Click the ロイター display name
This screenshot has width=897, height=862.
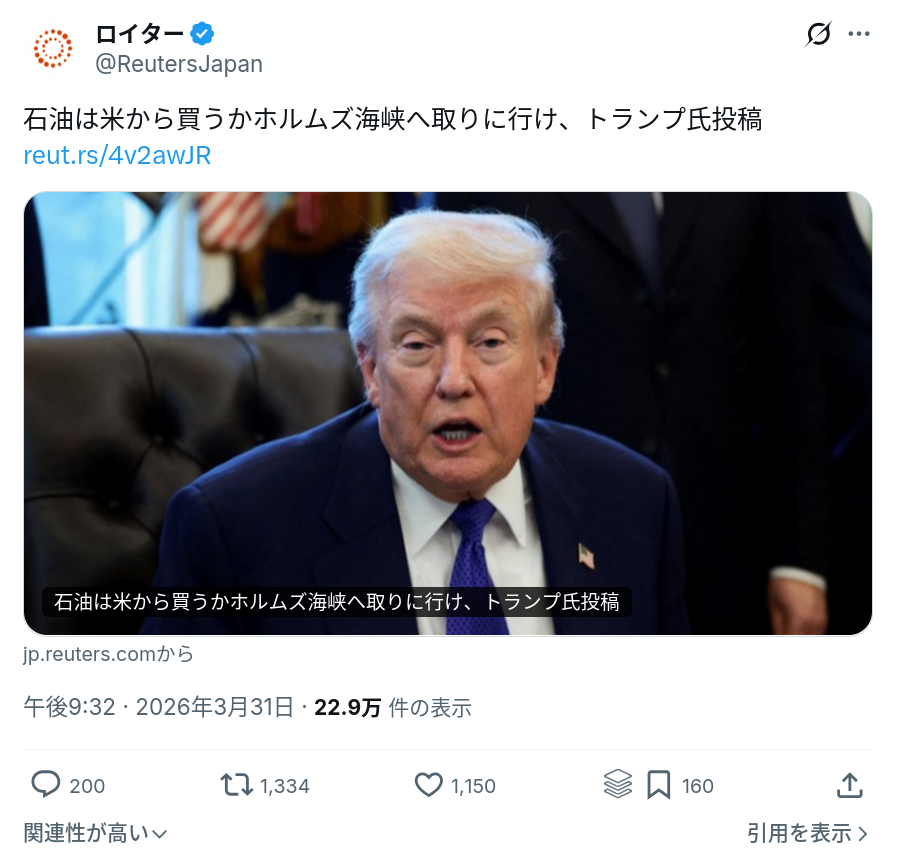[140, 34]
